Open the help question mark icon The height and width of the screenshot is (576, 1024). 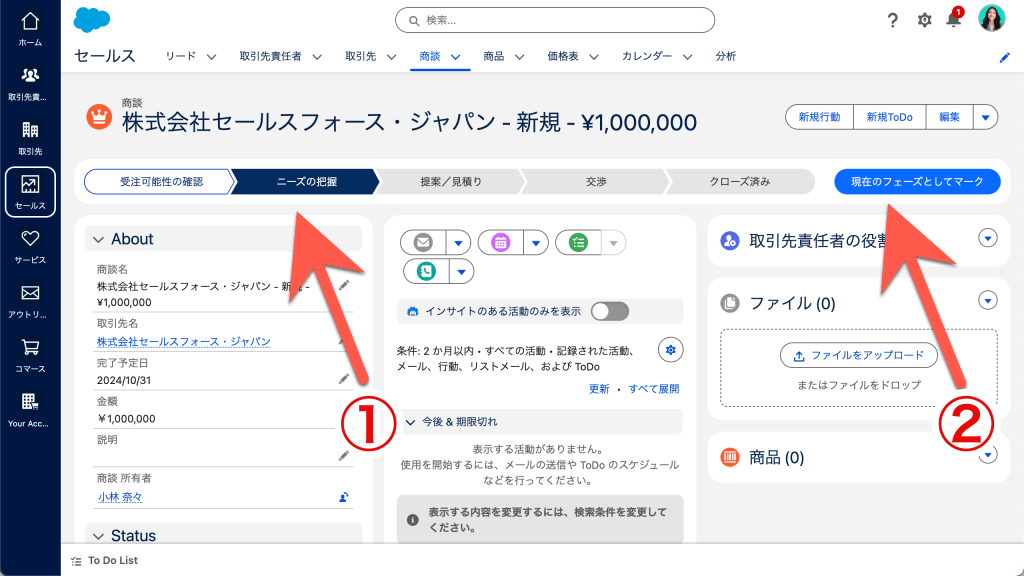click(893, 20)
